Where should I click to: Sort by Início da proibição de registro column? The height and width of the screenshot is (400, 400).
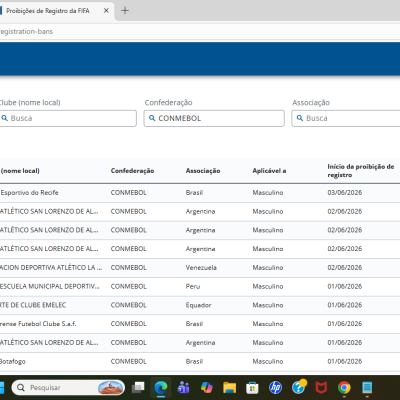click(361, 171)
